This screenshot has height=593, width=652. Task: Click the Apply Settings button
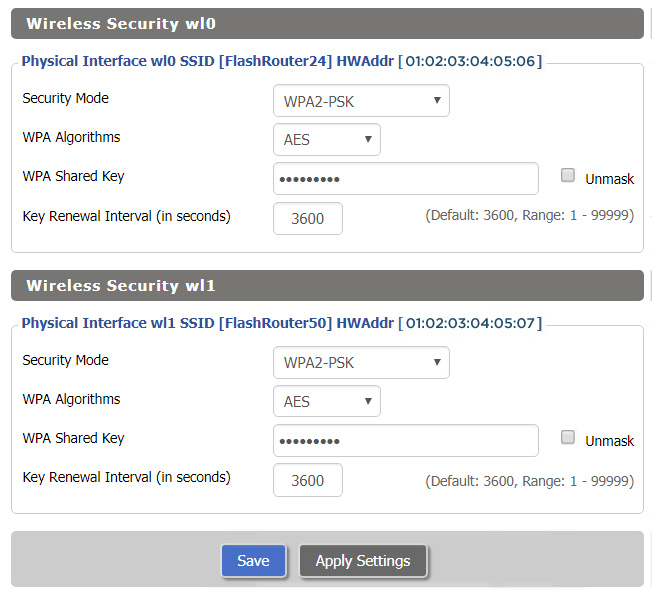point(363,561)
